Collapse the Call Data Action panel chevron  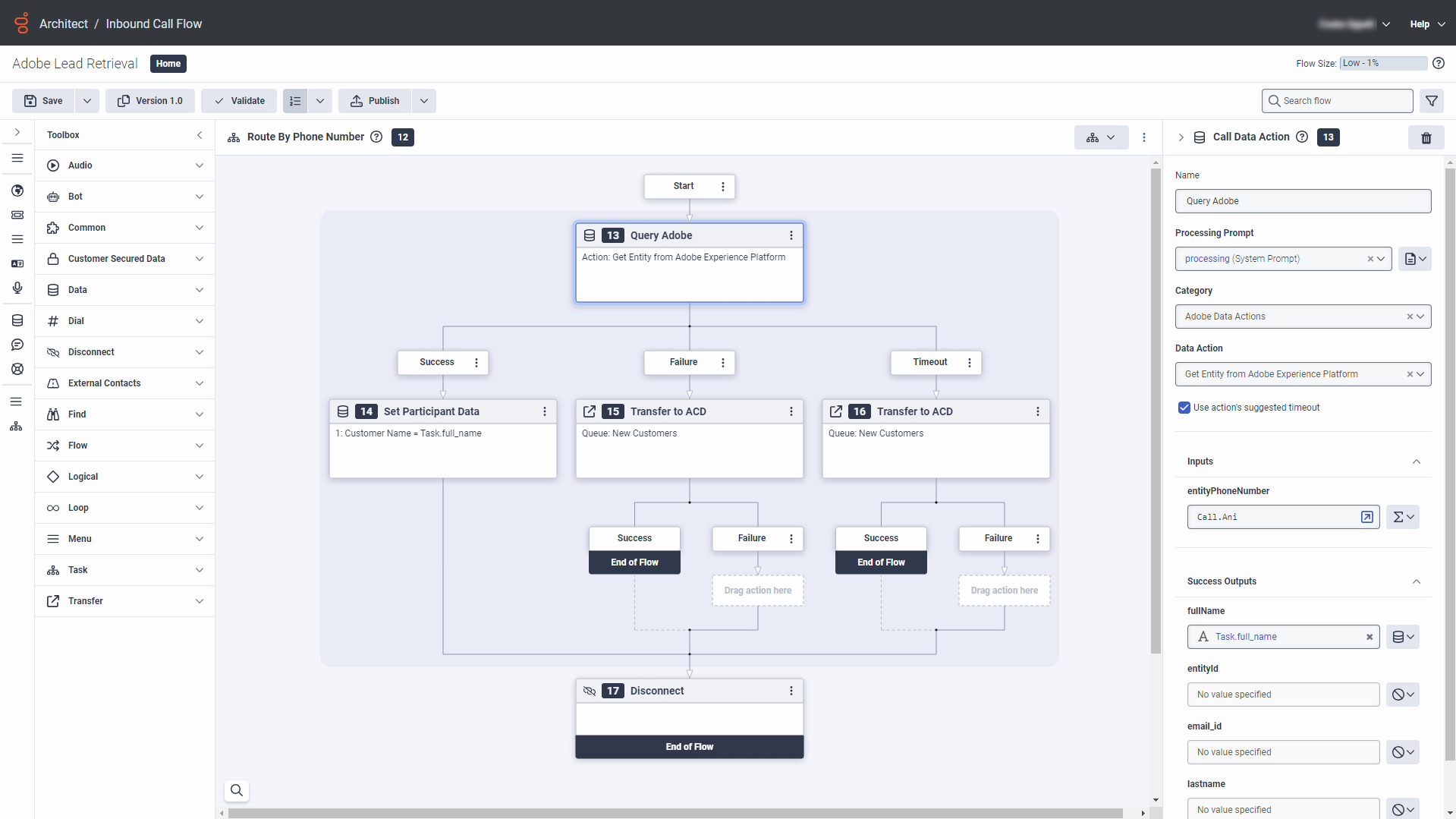[1181, 137]
